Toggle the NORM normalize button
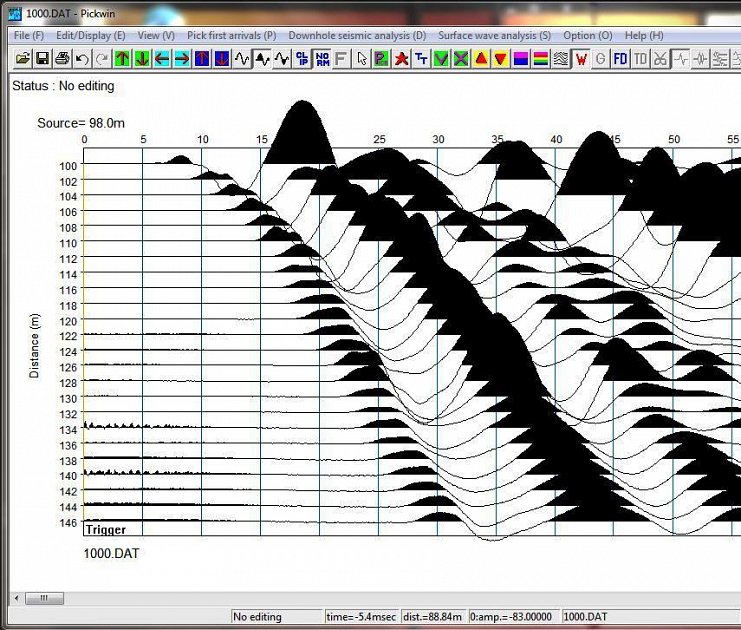 (321, 59)
